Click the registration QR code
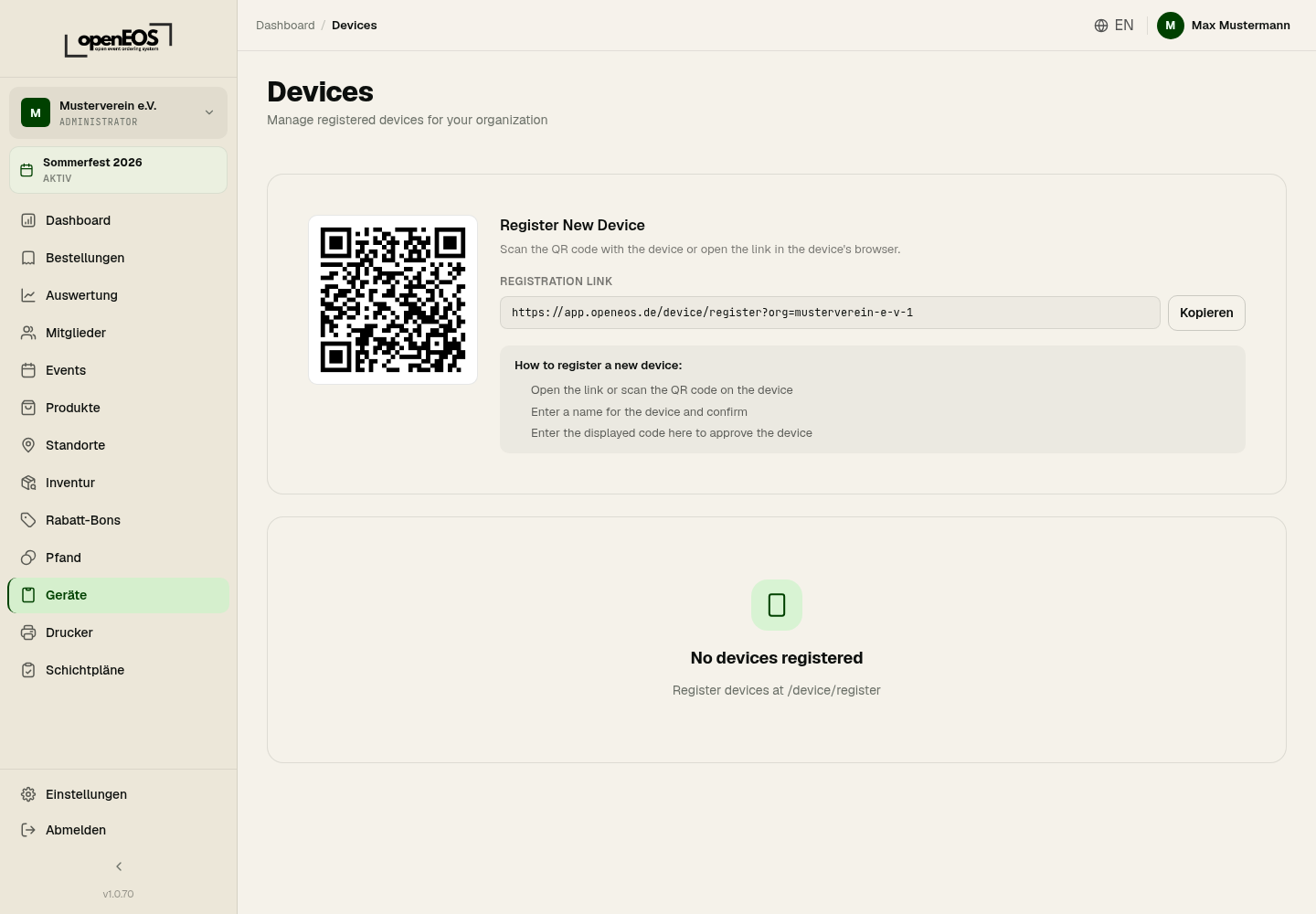Image resolution: width=1316 pixels, height=914 pixels. (x=393, y=300)
